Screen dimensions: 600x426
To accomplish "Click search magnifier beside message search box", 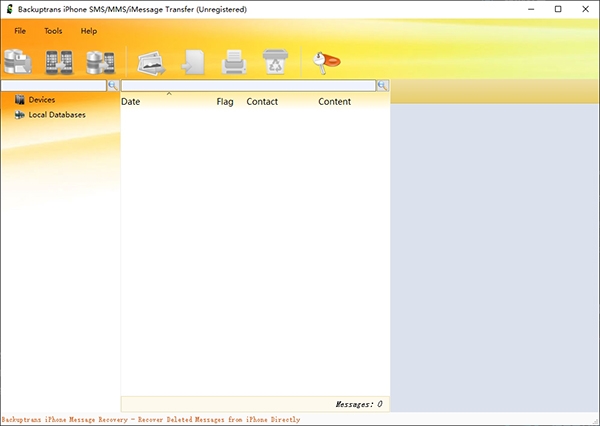I will 383,85.
